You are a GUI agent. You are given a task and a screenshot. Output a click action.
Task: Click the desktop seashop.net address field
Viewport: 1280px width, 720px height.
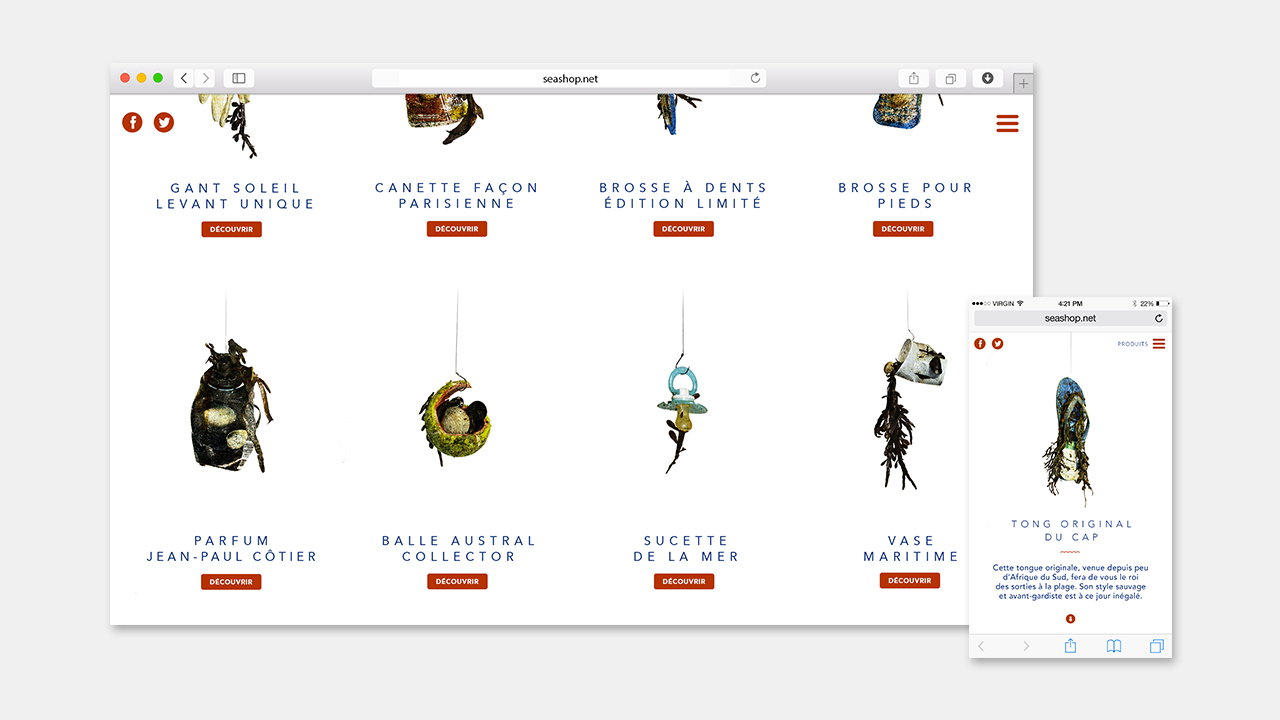568,78
